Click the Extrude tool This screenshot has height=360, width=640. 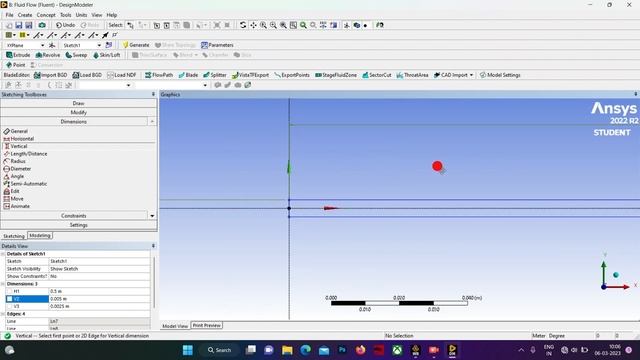[x=18, y=55]
